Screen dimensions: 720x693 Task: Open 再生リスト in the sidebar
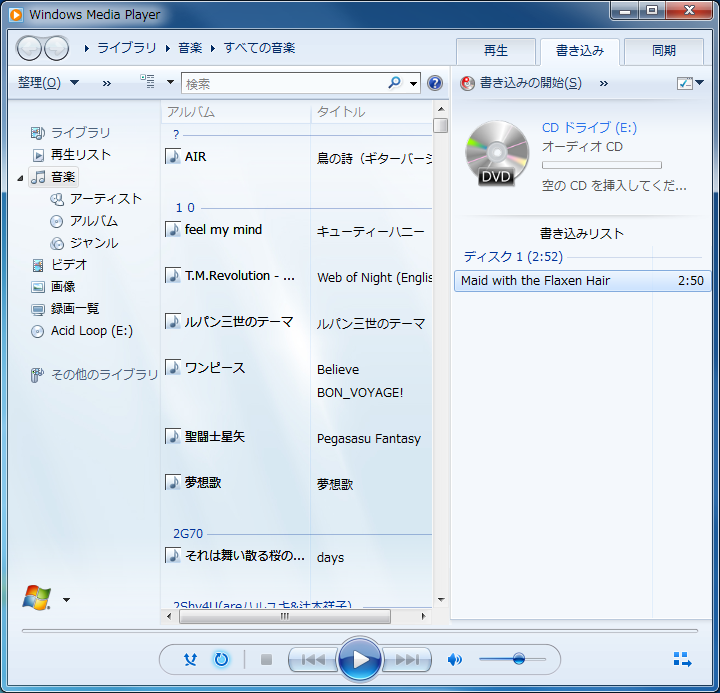[80, 155]
